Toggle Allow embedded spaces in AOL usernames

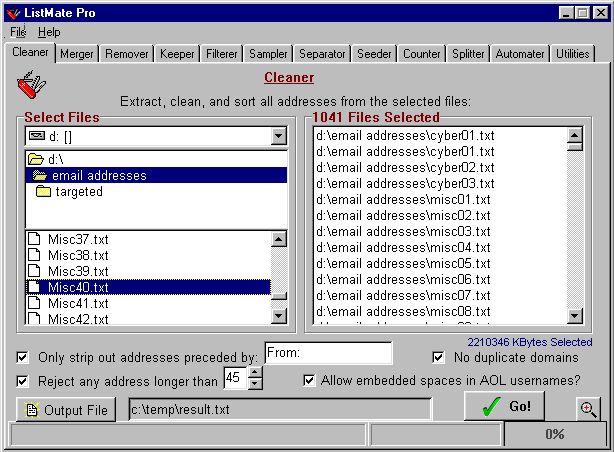click(x=309, y=380)
